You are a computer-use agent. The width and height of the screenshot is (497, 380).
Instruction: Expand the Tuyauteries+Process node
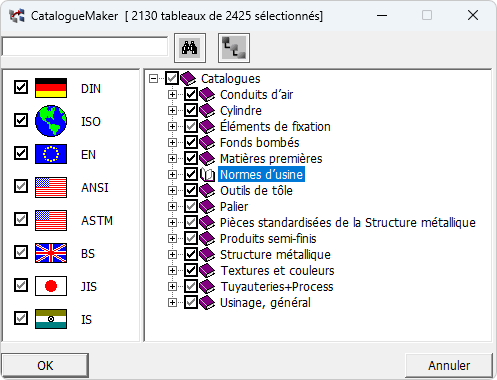point(172,287)
